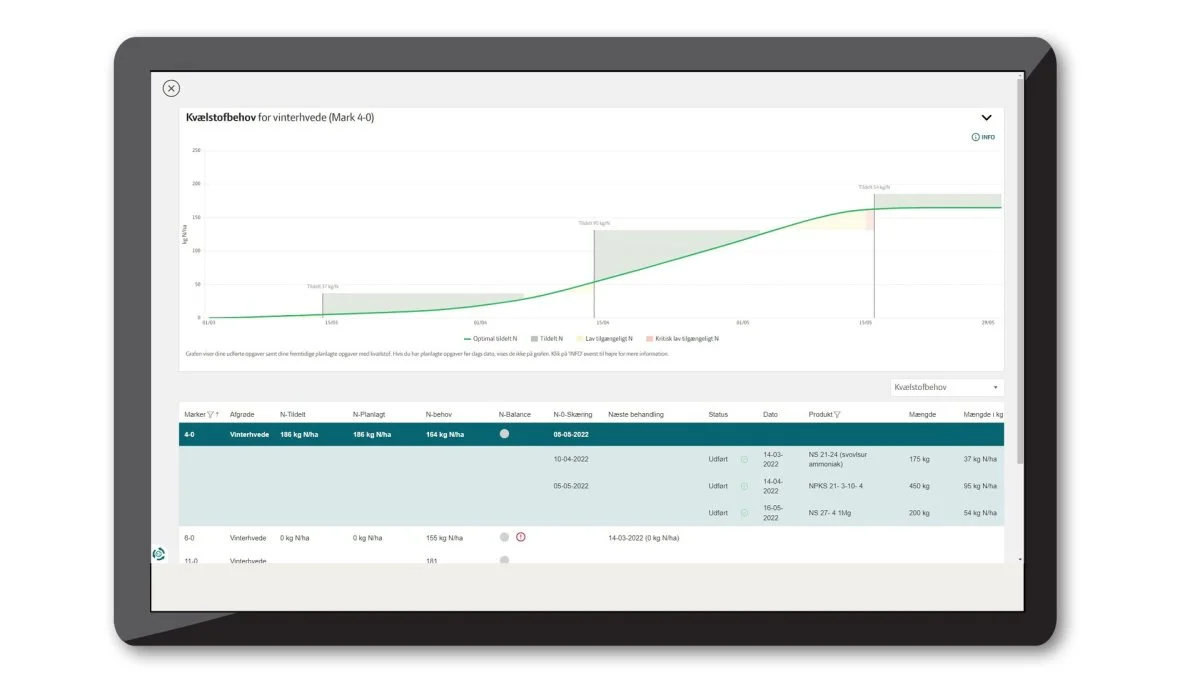Click status check icon for NPKS 21-3-10-4

(744, 486)
